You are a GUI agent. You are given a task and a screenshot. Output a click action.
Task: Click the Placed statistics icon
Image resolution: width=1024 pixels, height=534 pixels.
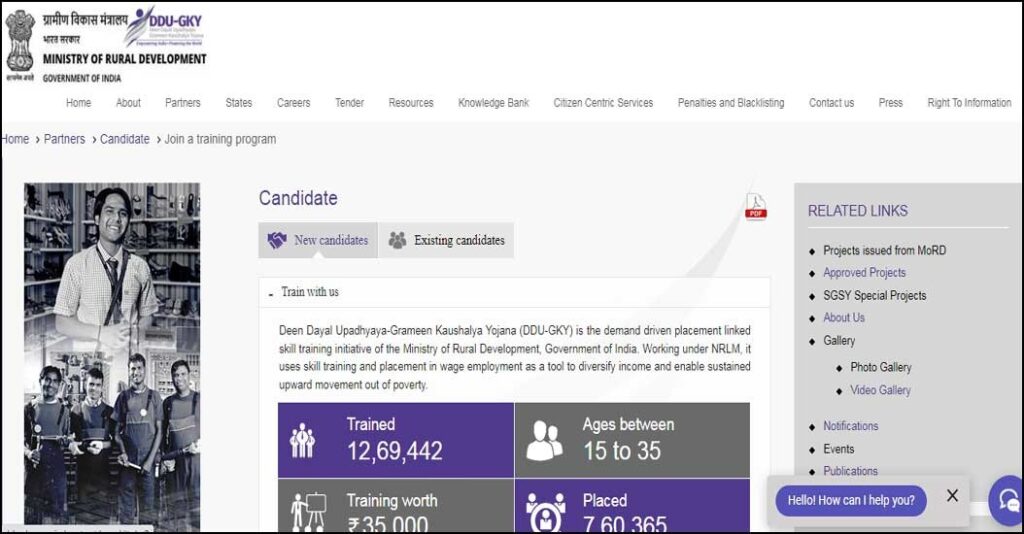545,511
